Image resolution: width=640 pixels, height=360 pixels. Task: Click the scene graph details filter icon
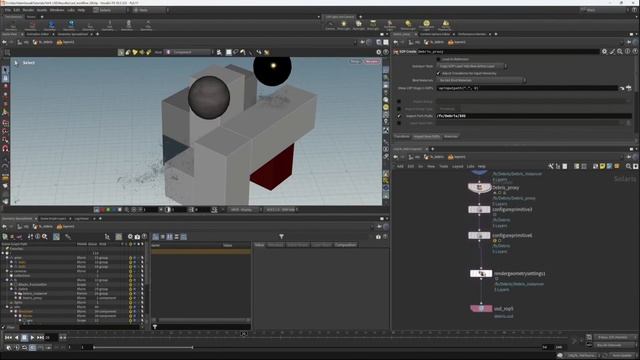click(x=281, y=237)
